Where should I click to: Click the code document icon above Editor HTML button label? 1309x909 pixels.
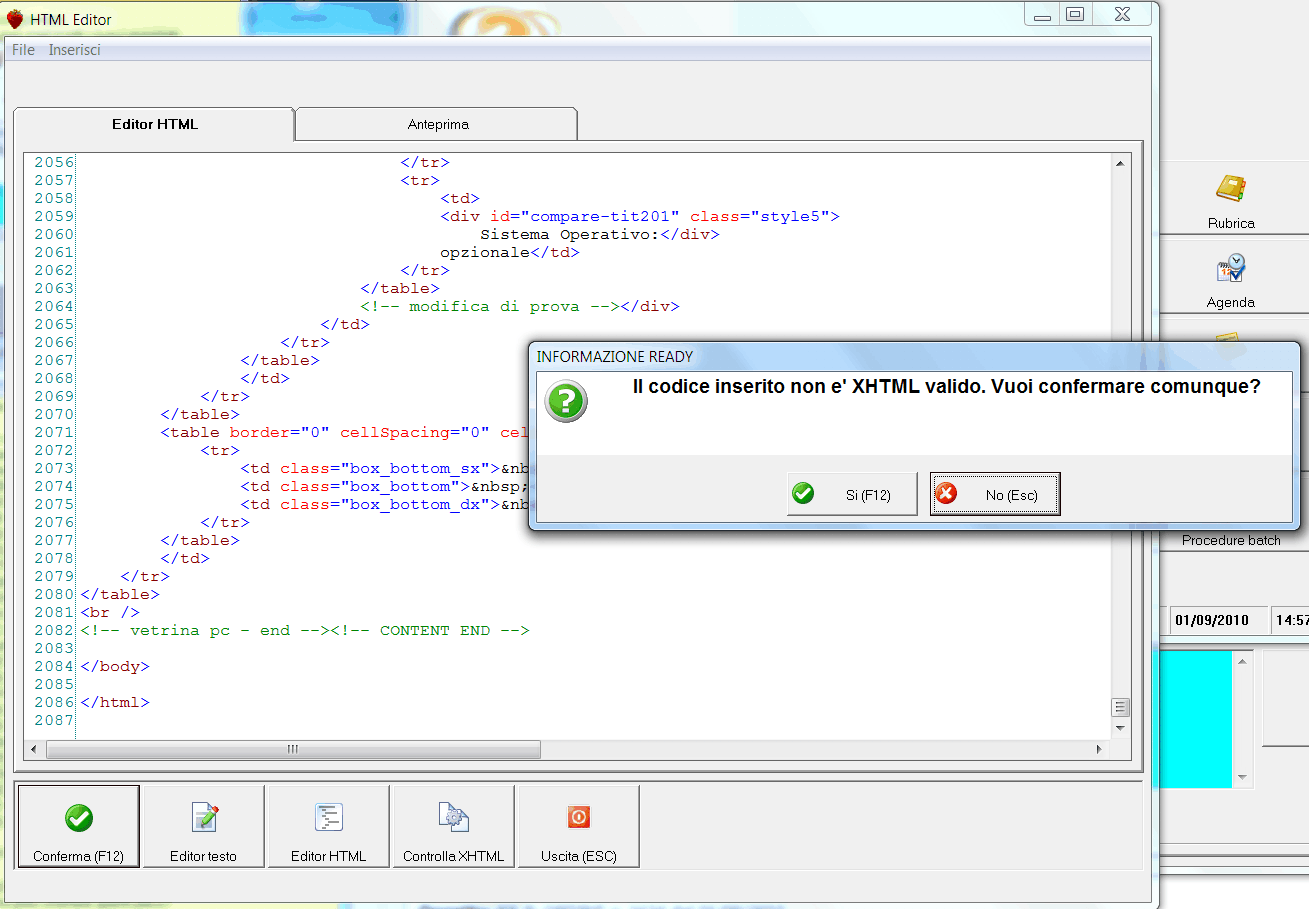pos(328,817)
